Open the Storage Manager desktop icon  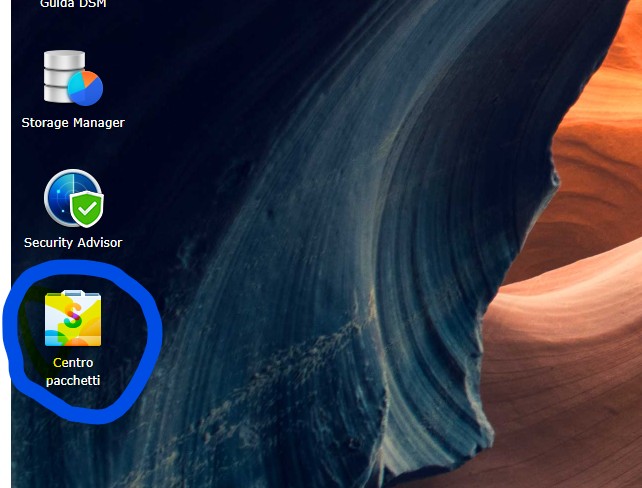[x=73, y=79]
